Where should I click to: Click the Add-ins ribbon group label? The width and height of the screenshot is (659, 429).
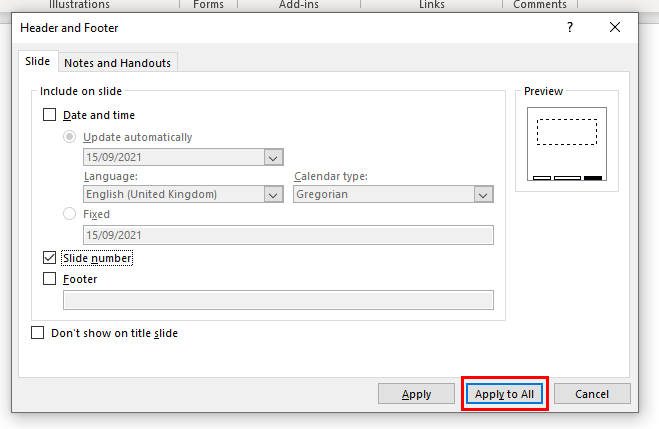[x=299, y=5]
